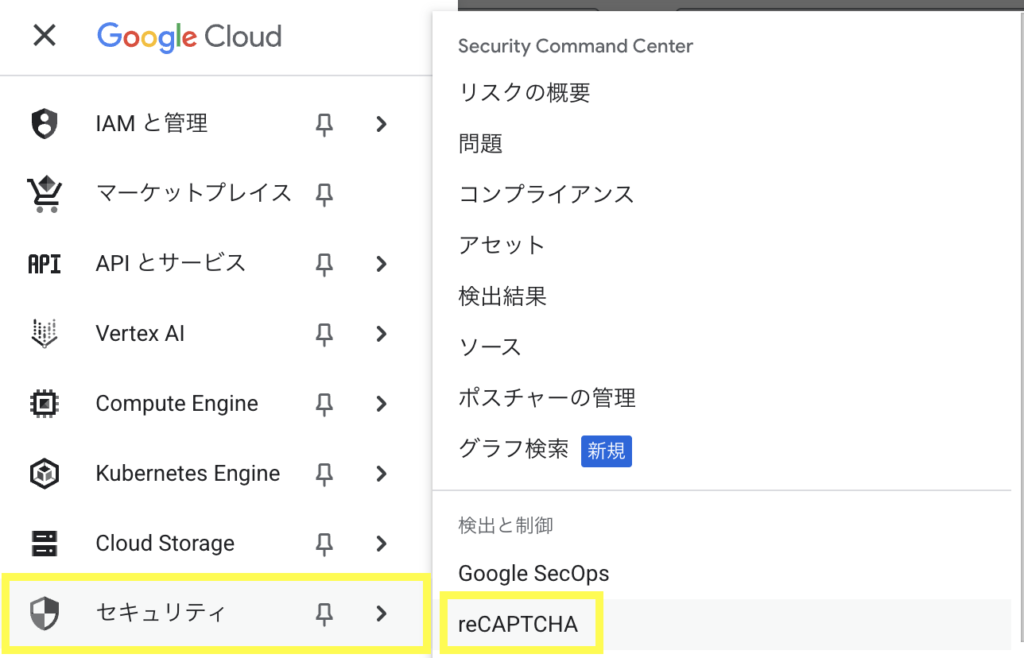Expand the Compute Engine submenu chevron
The width and height of the screenshot is (1024, 658).
(381, 404)
